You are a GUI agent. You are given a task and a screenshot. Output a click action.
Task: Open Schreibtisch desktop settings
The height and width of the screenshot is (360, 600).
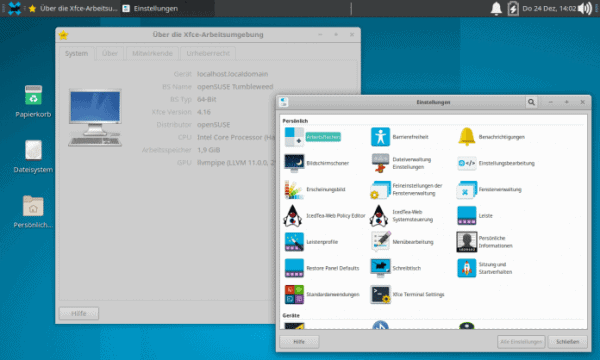(396, 269)
